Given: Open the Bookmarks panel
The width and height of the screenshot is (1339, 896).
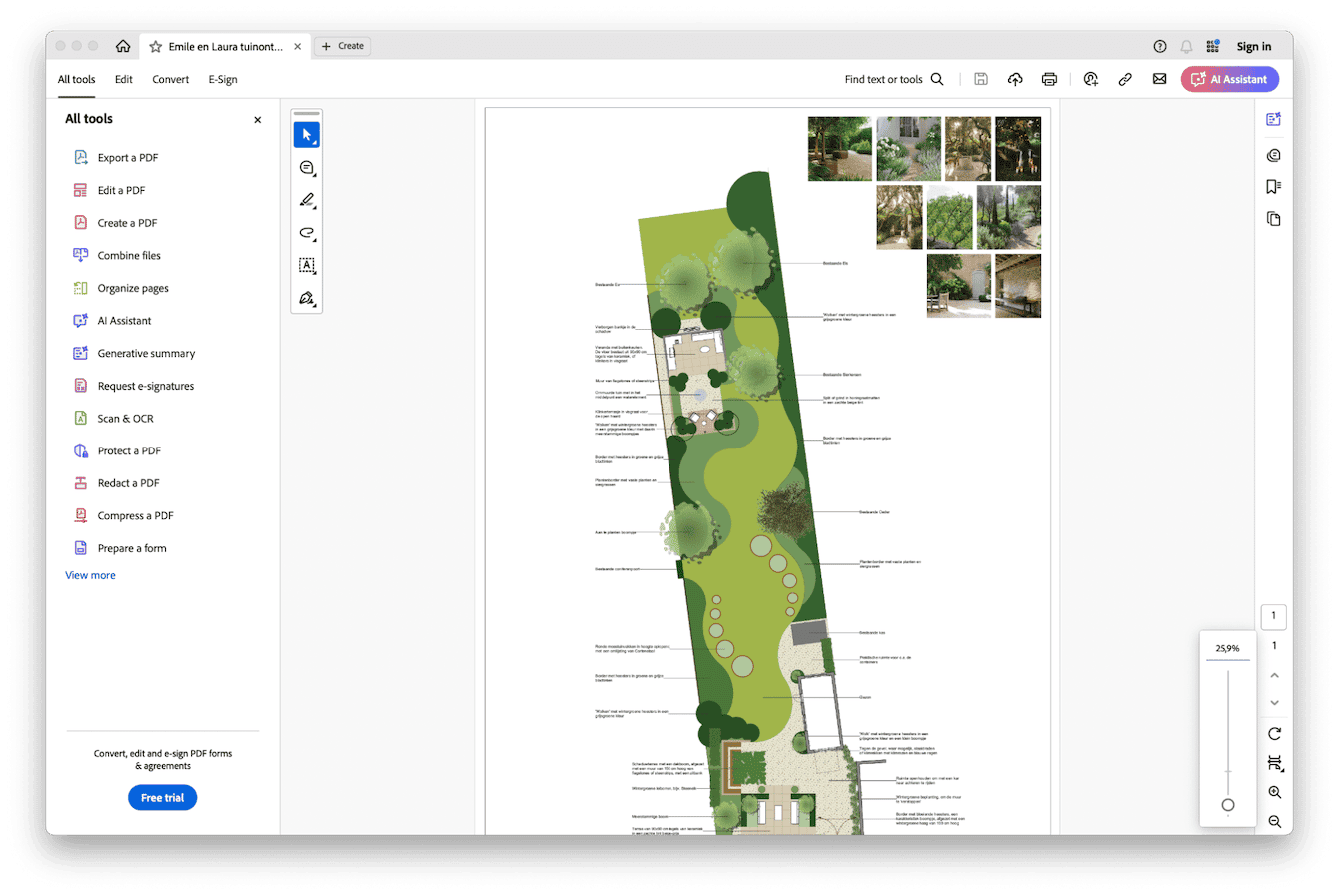Looking at the screenshot, I should coord(1273,186).
